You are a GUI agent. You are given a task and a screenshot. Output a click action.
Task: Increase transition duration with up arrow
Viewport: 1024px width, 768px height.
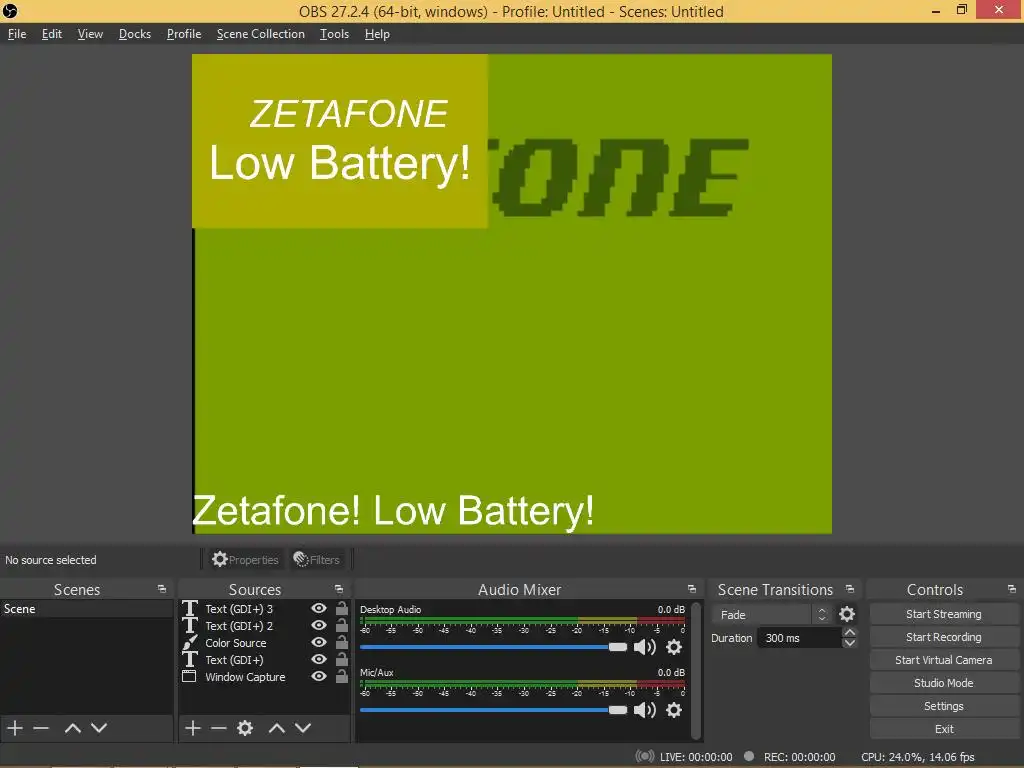click(850, 632)
